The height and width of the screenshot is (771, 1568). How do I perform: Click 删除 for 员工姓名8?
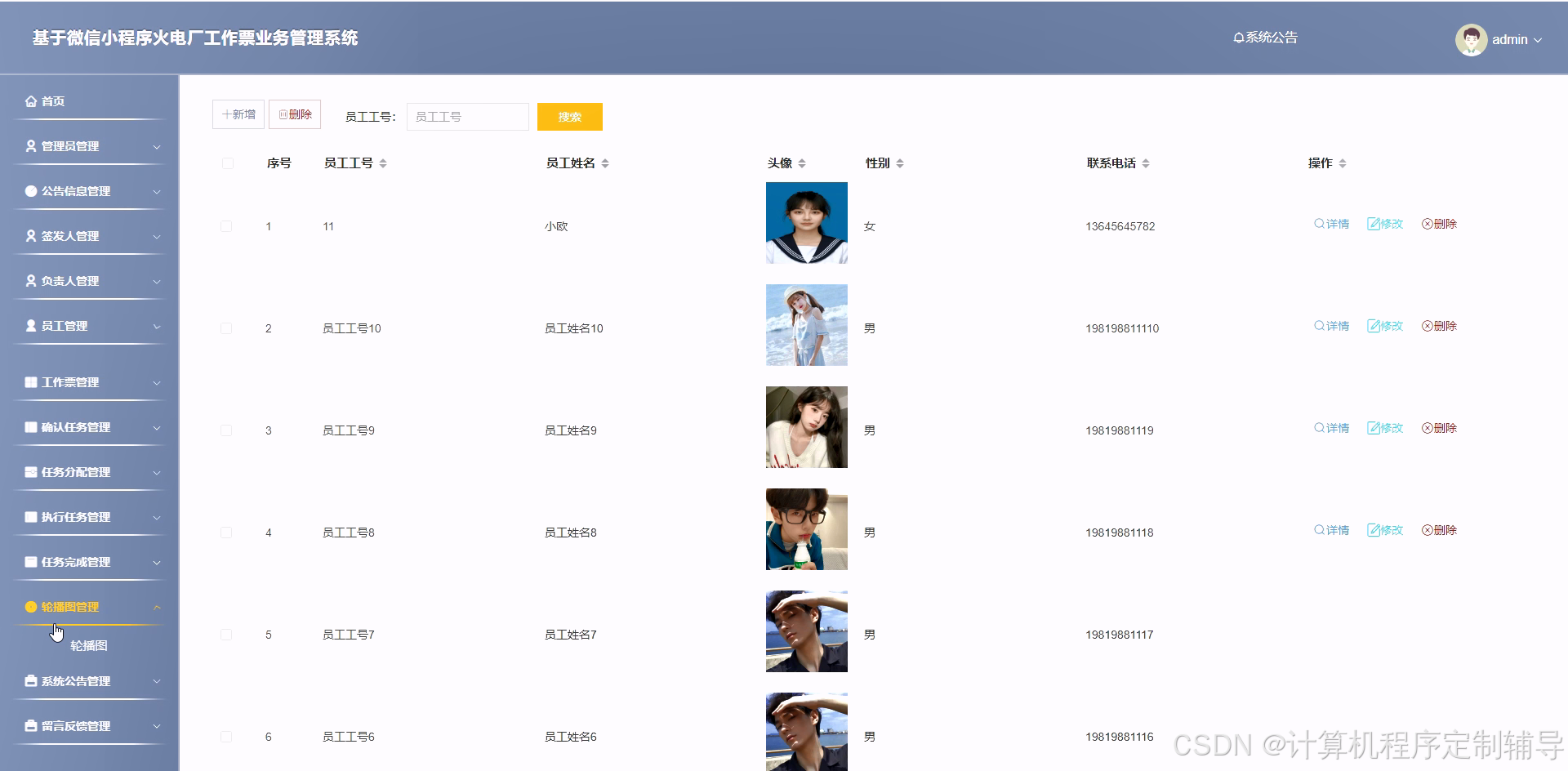(1439, 530)
